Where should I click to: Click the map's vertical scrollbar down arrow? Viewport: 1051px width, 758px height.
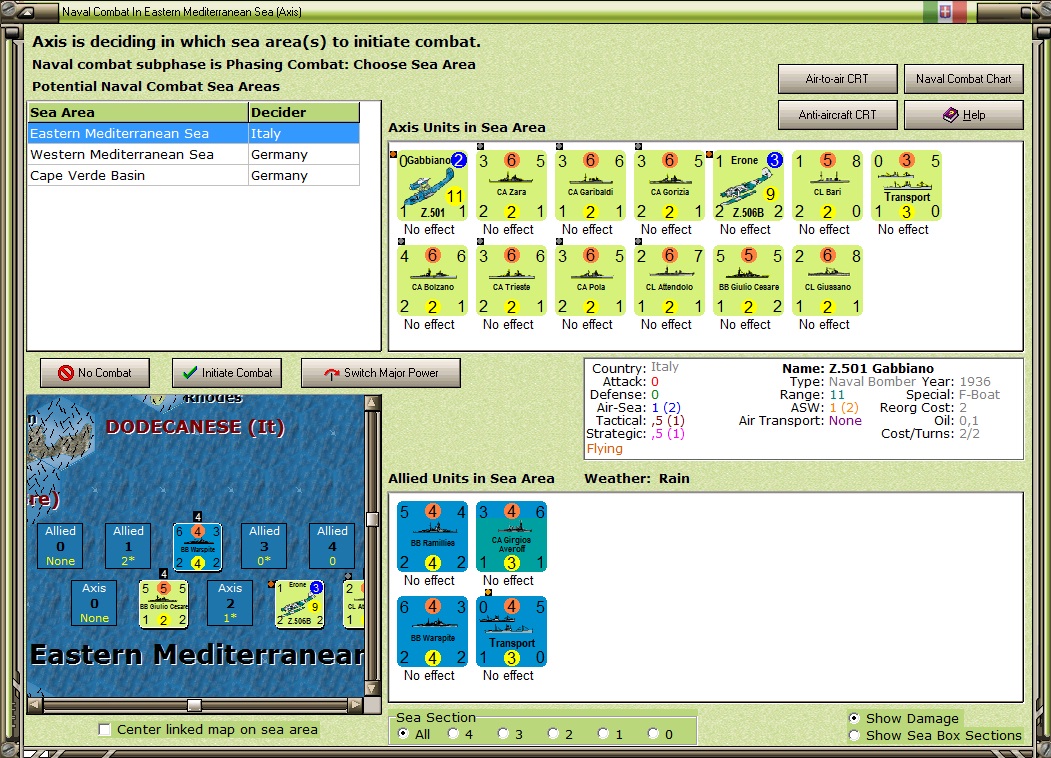click(372, 688)
